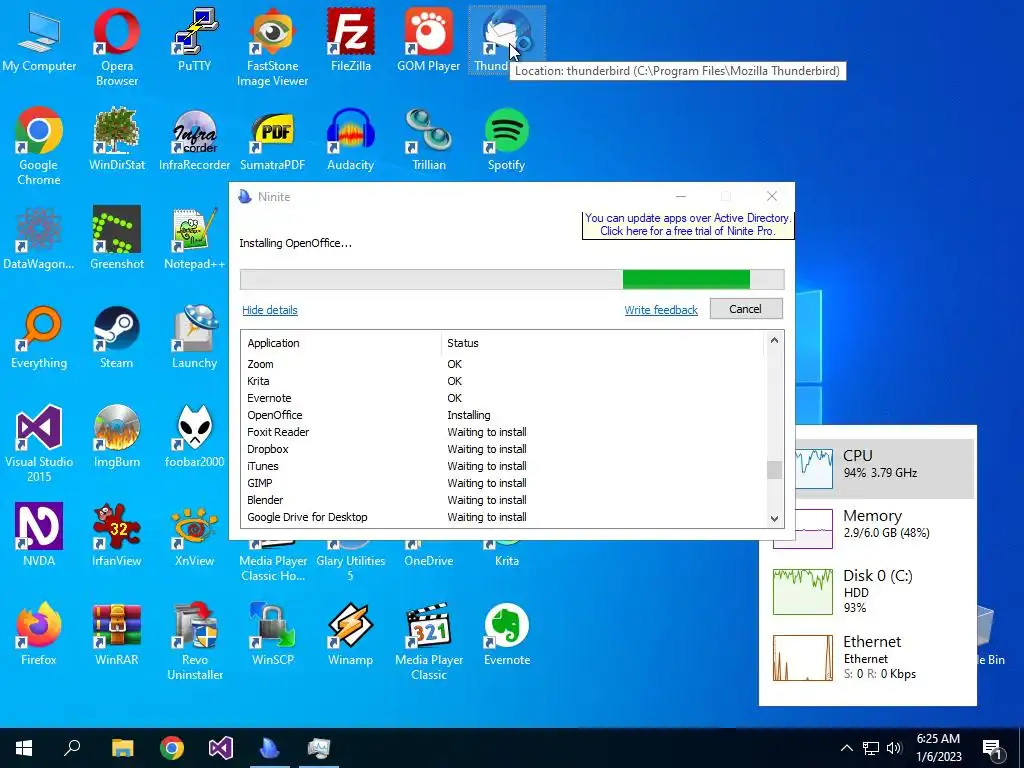Click the Visual Studio 2015 desktop icon
Viewport: 1024px width, 768px height.
click(39, 443)
